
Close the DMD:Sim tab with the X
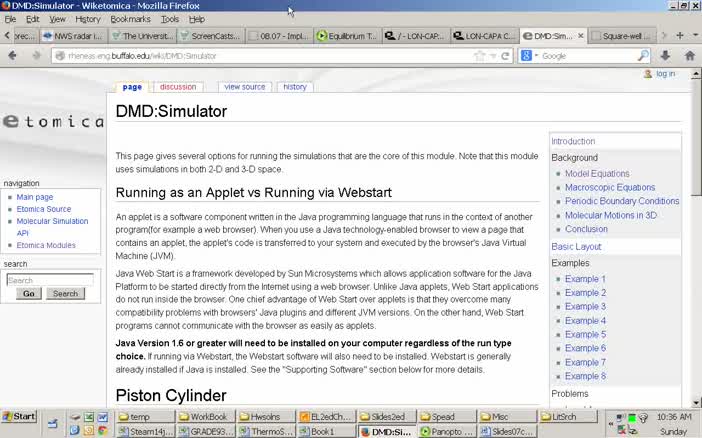581,35
